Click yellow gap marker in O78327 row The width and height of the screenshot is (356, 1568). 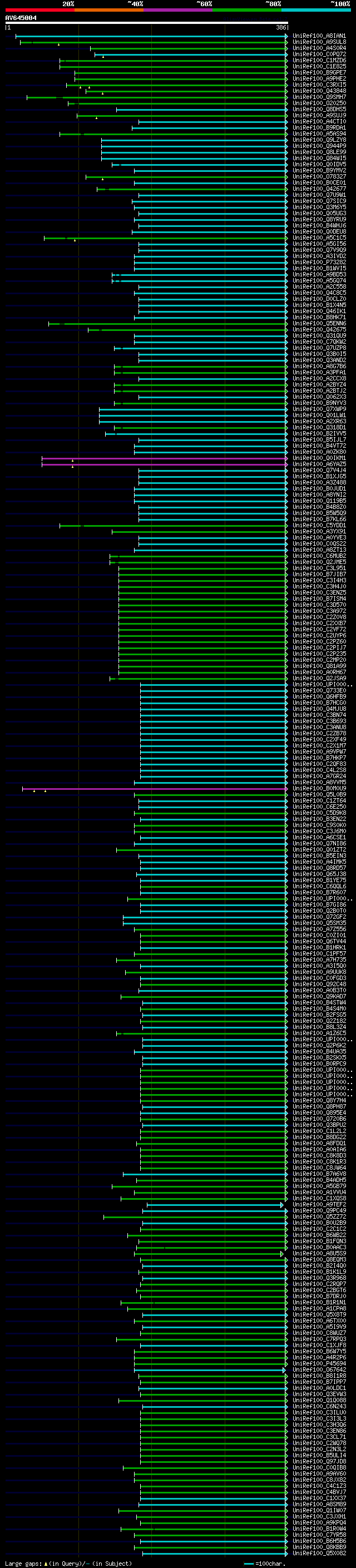tap(102, 179)
